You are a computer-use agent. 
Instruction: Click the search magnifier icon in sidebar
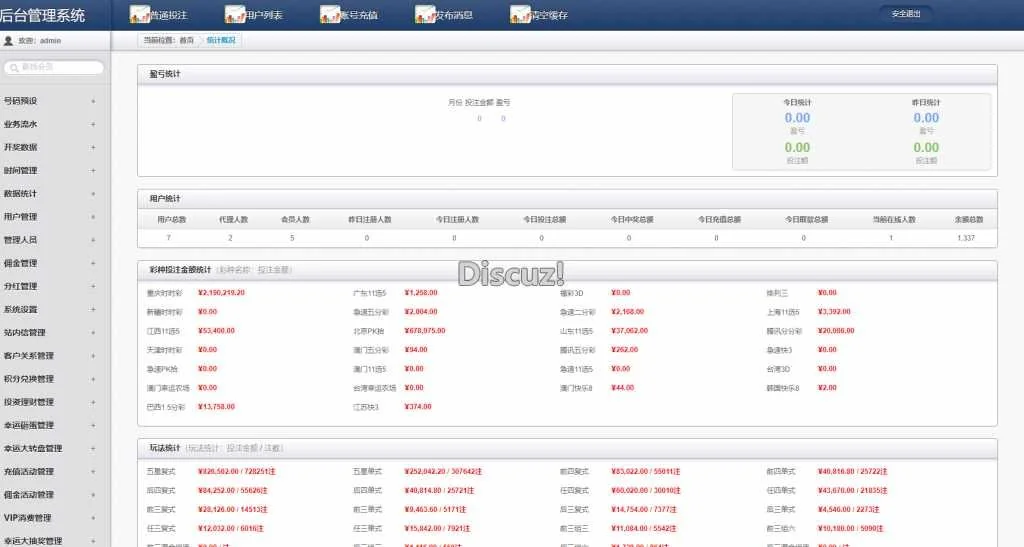tap(14, 68)
